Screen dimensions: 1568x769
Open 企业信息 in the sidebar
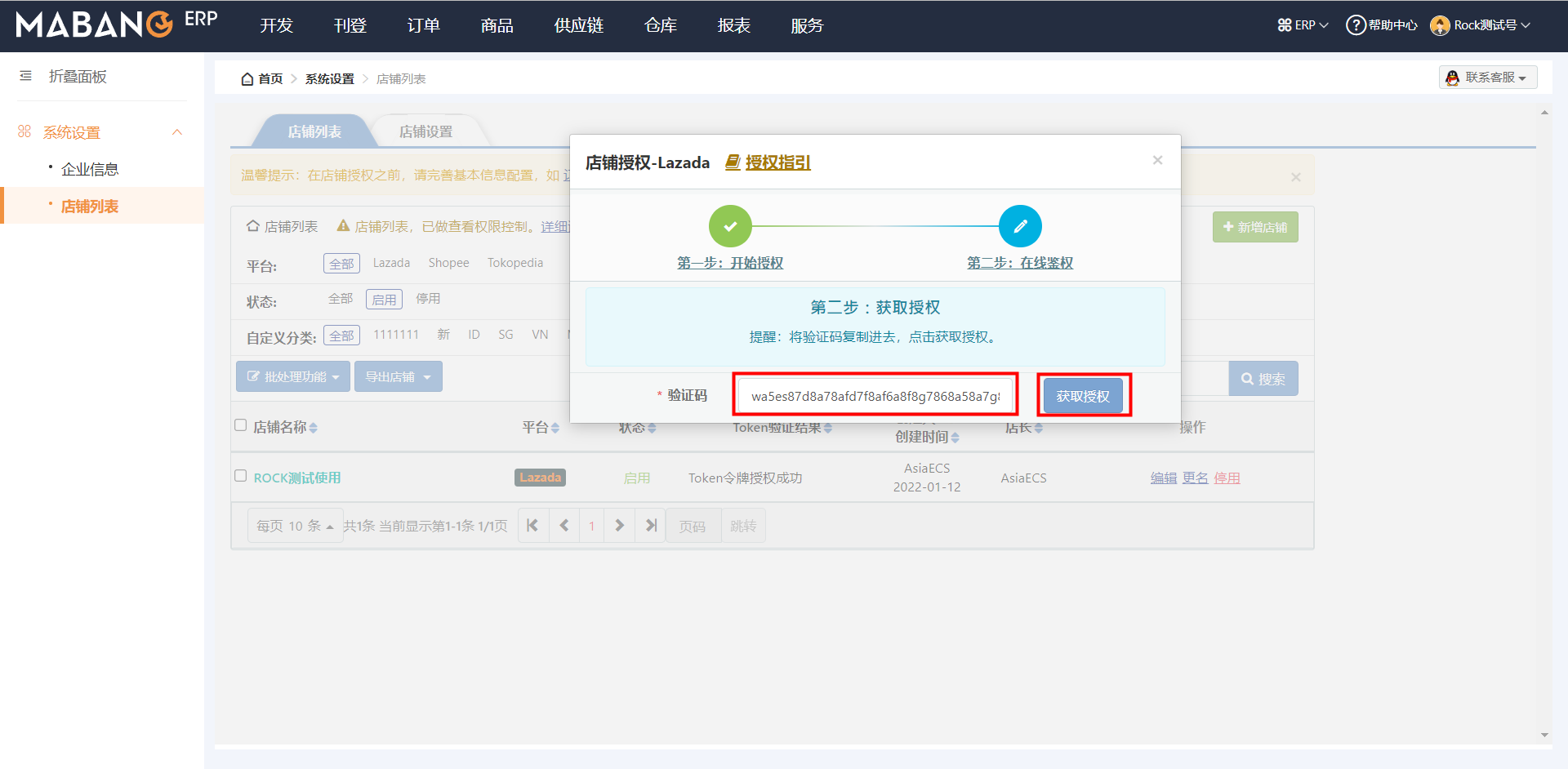pyautogui.click(x=90, y=169)
